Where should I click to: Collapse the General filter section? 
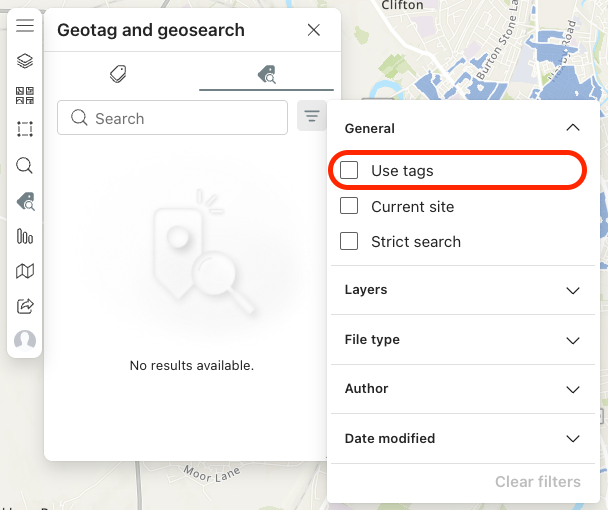[572, 128]
